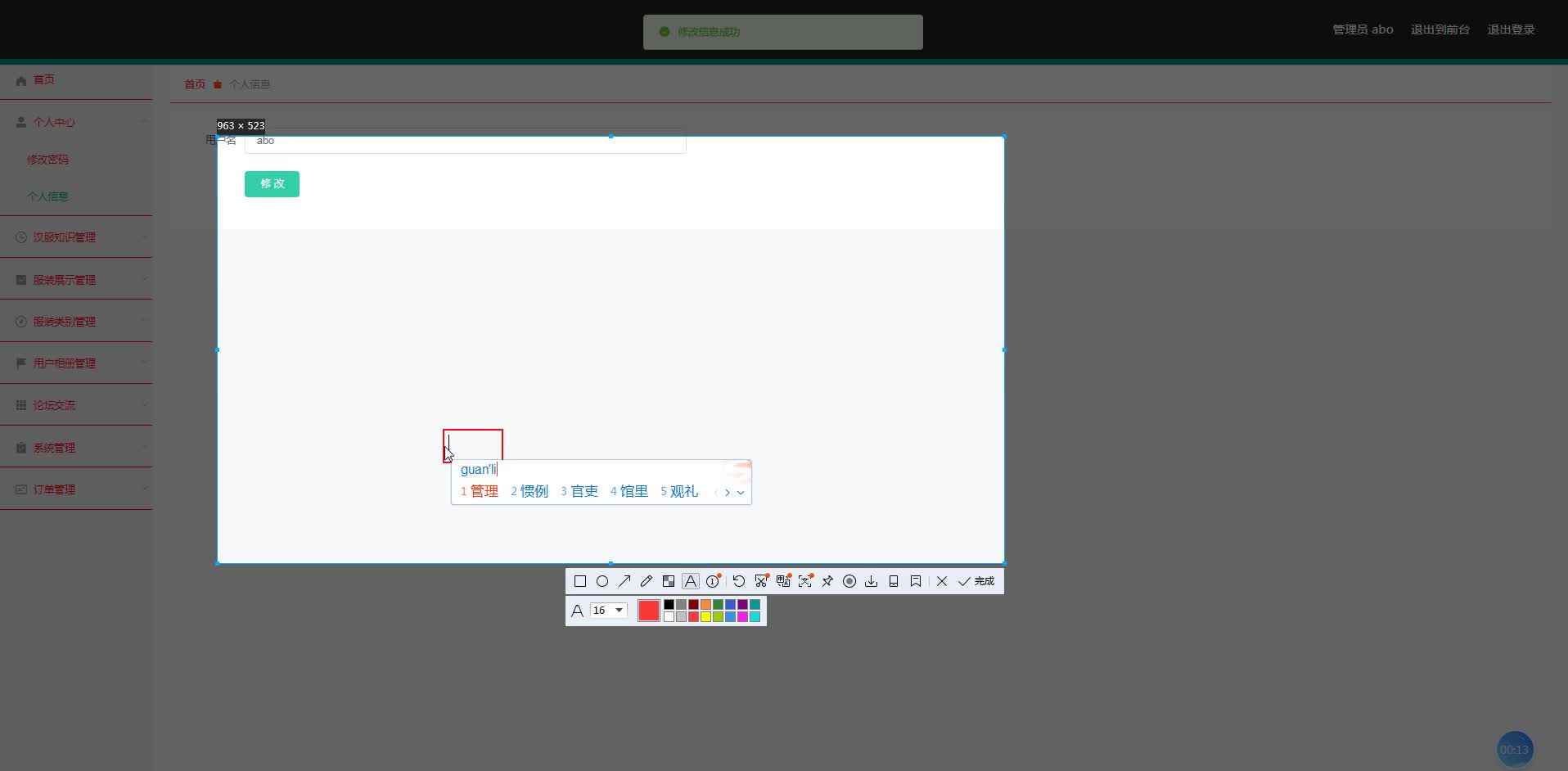1568x771 pixels.
Task: Select the text annotation tool
Action: point(691,581)
